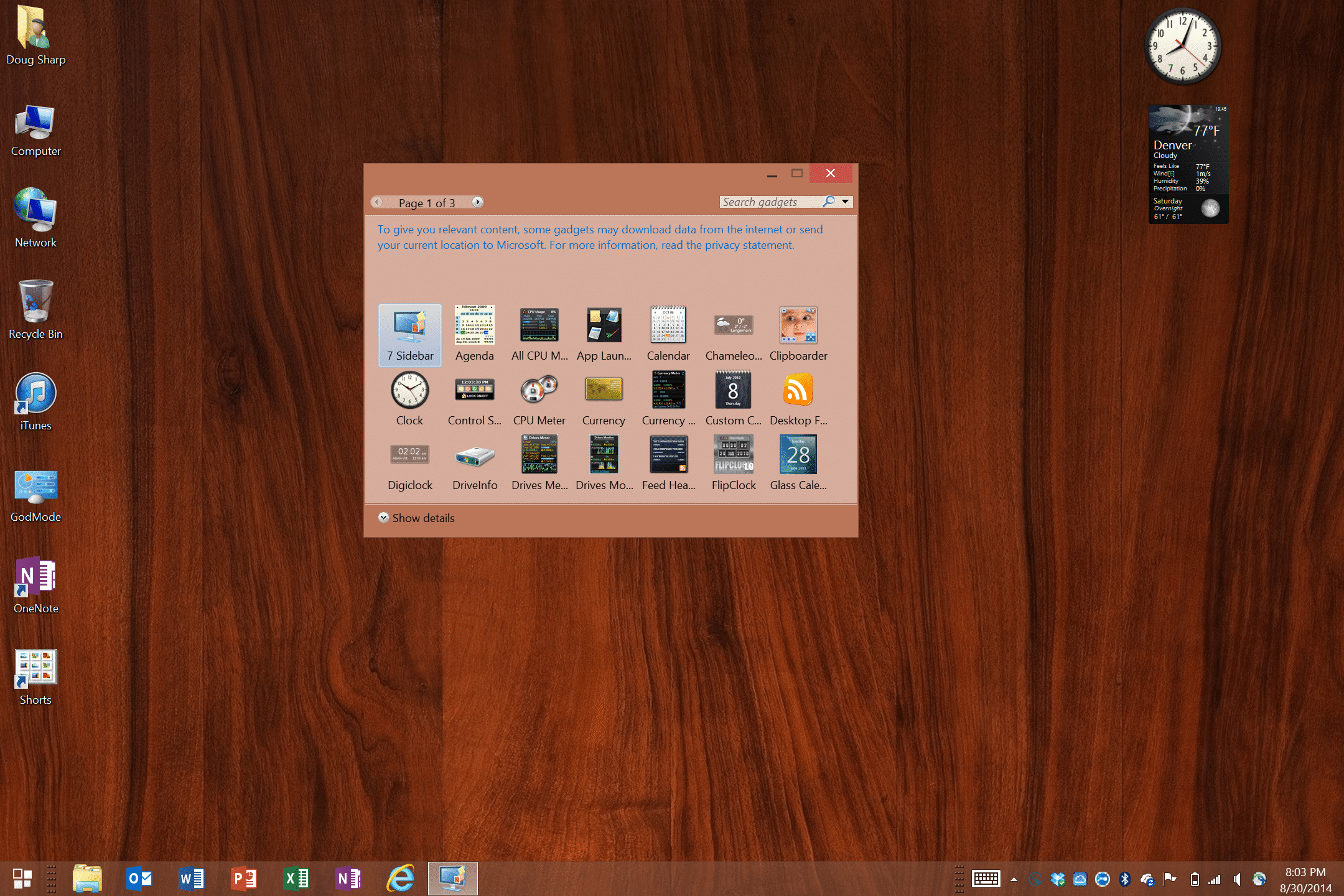This screenshot has height=896, width=1344.
Task: Click the Bluetooth tray icon
Action: [1125, 879]
